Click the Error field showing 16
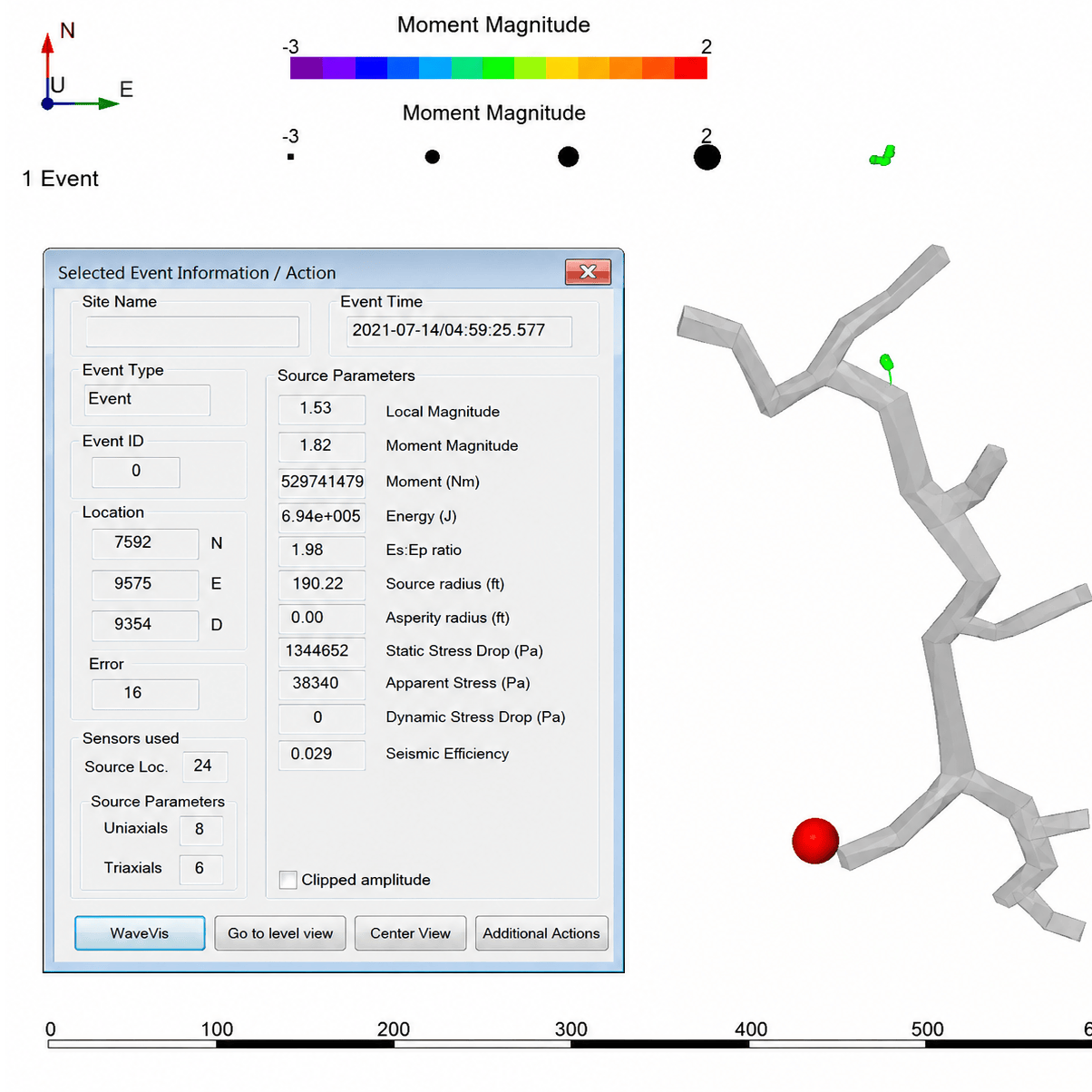 tap(145, 694)
